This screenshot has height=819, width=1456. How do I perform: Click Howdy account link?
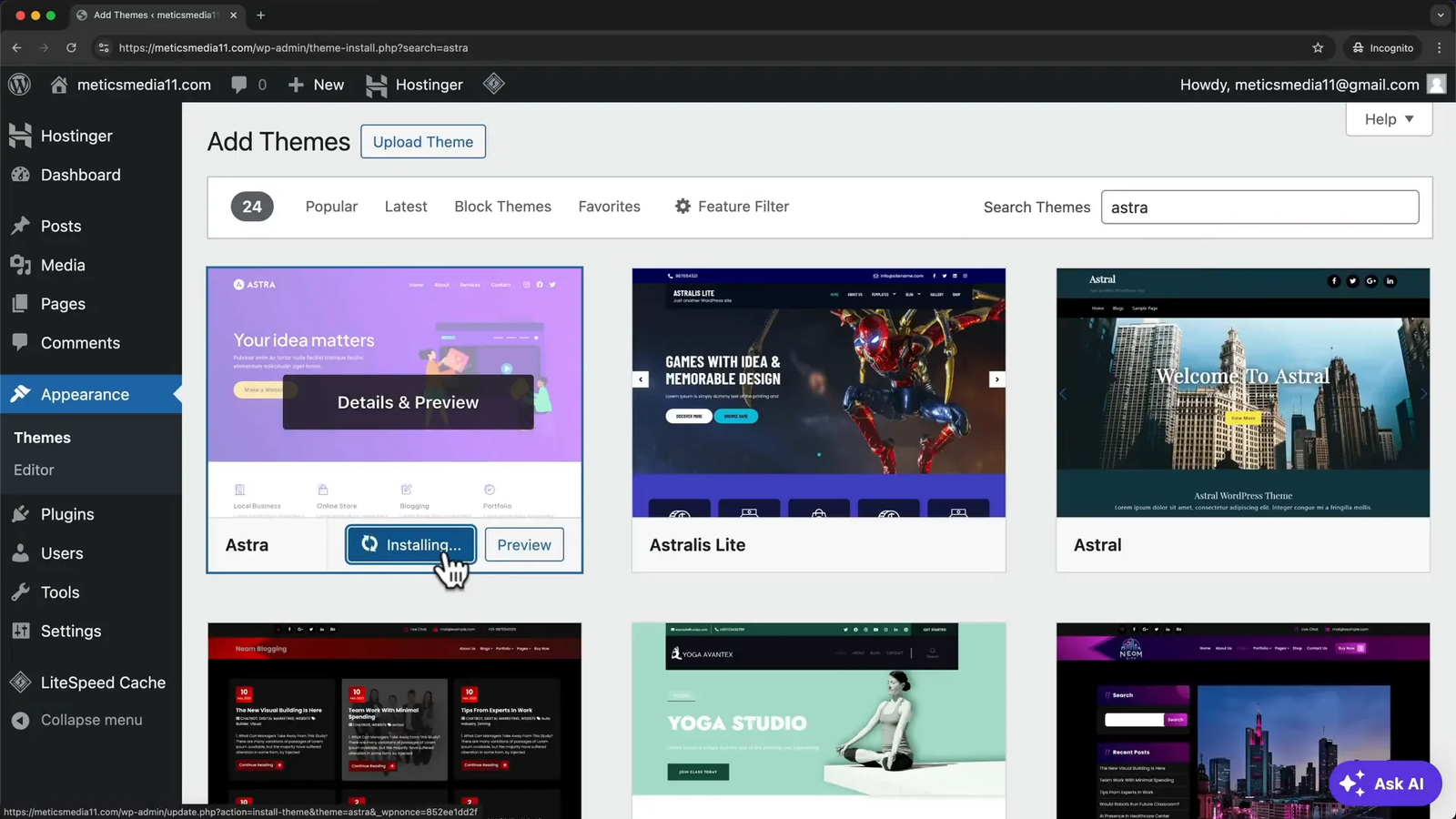pos(1299,85)
